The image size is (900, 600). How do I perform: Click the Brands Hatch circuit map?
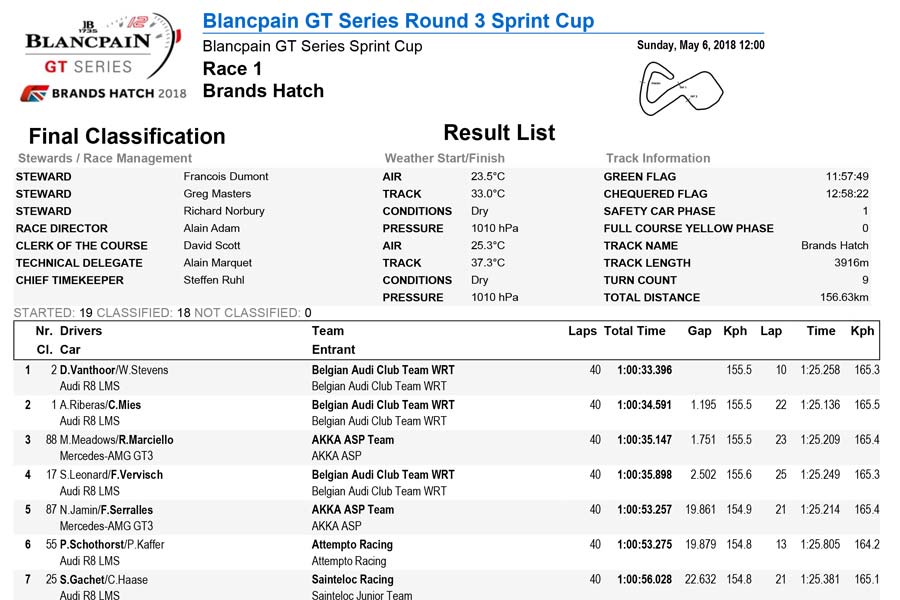(682, 88)
